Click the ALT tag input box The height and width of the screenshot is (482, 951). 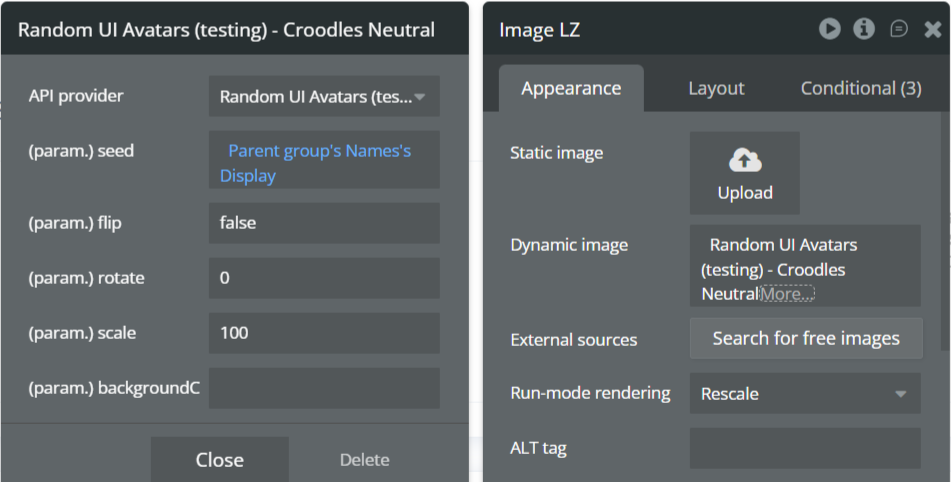point(804,448)
